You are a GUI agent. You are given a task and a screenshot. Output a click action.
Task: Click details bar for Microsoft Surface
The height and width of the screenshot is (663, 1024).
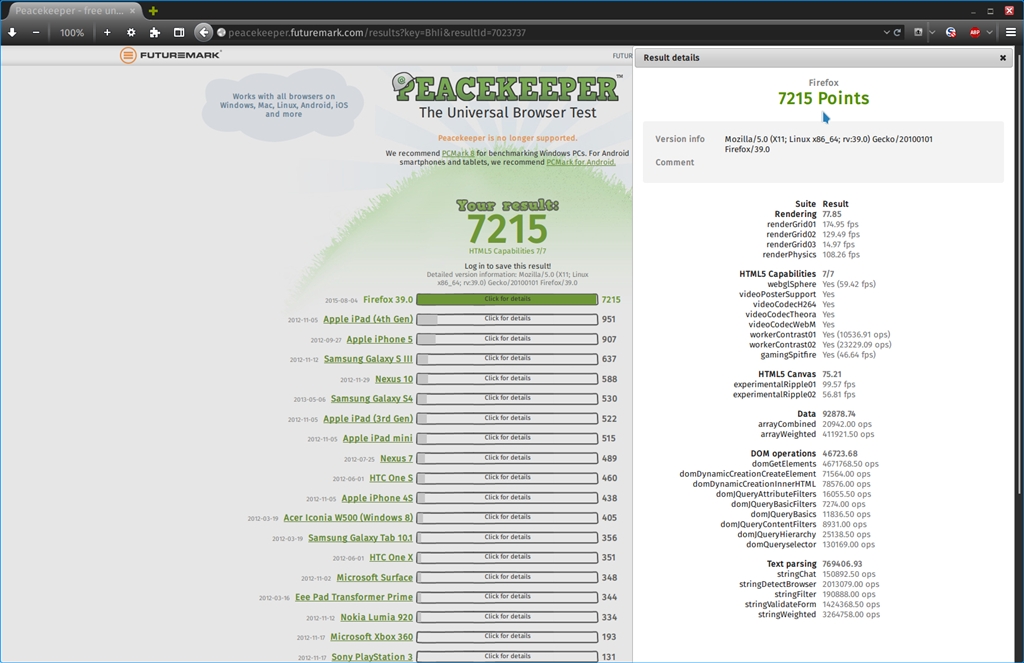point(507,577)
